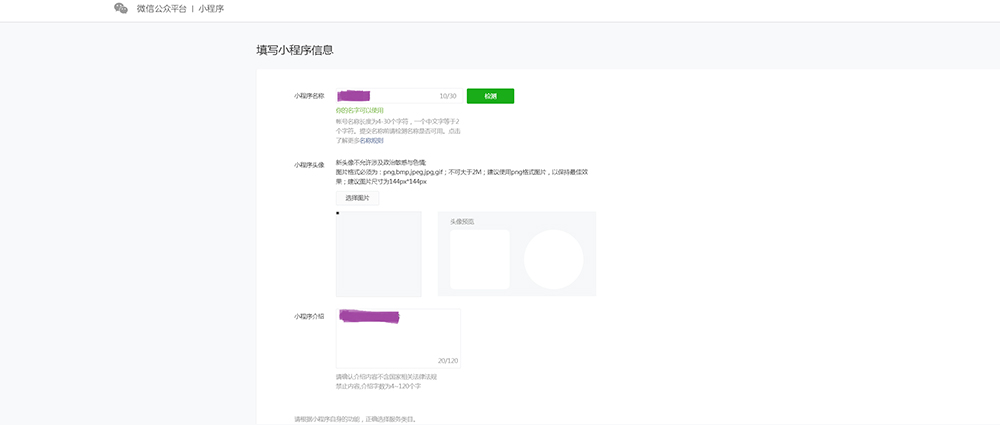The height and width of the screenshot is (425, 1000).
Task: Click the WeChat logo icon in header
Action: click(121, 8)
